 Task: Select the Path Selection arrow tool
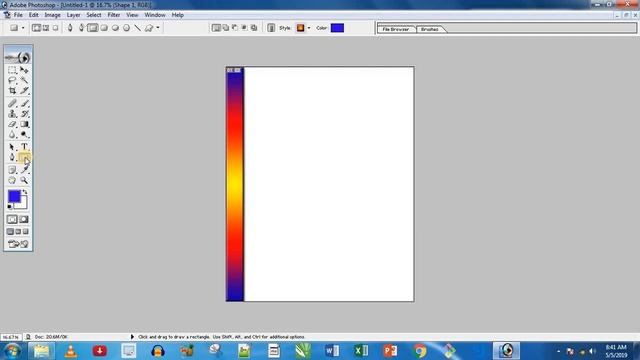12,147
